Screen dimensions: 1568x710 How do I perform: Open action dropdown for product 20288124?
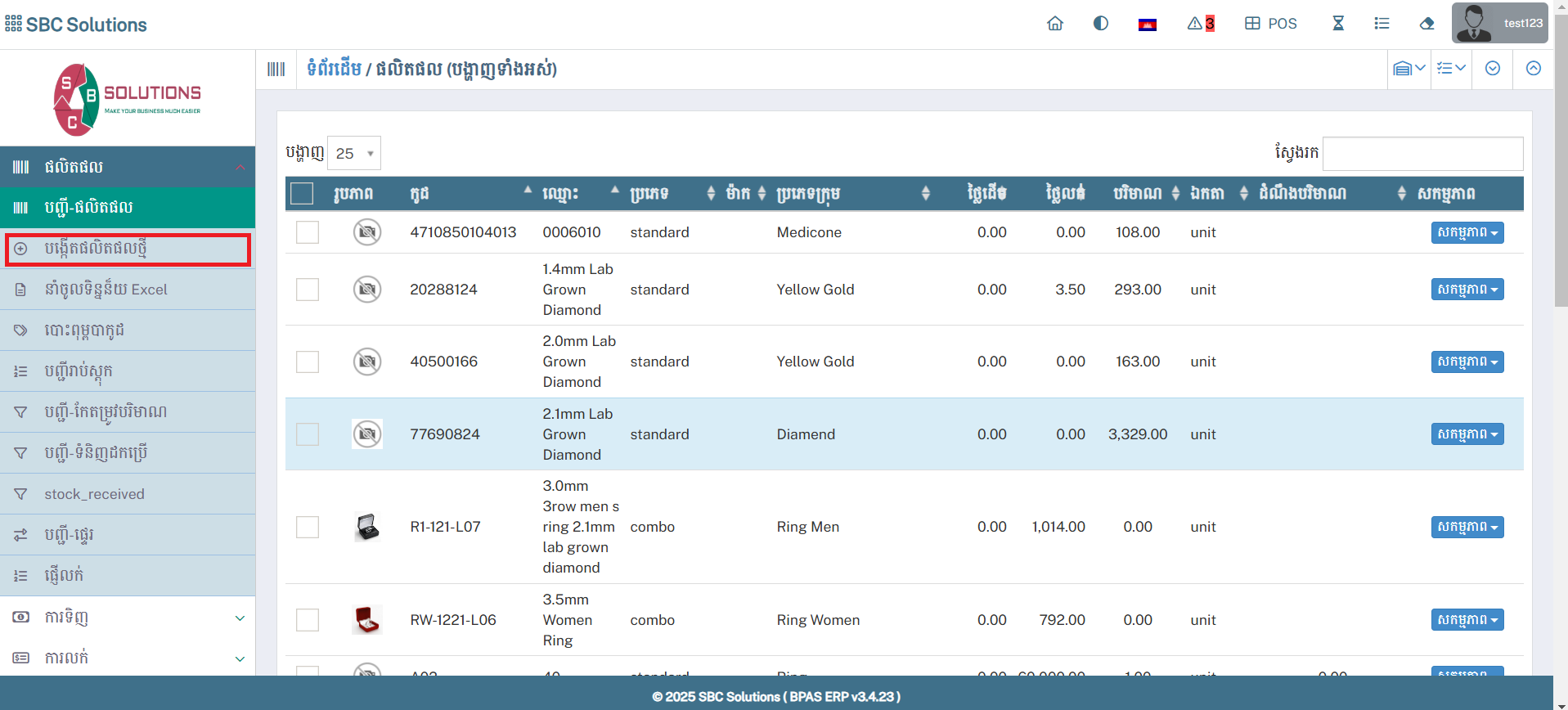(1467, 290)
